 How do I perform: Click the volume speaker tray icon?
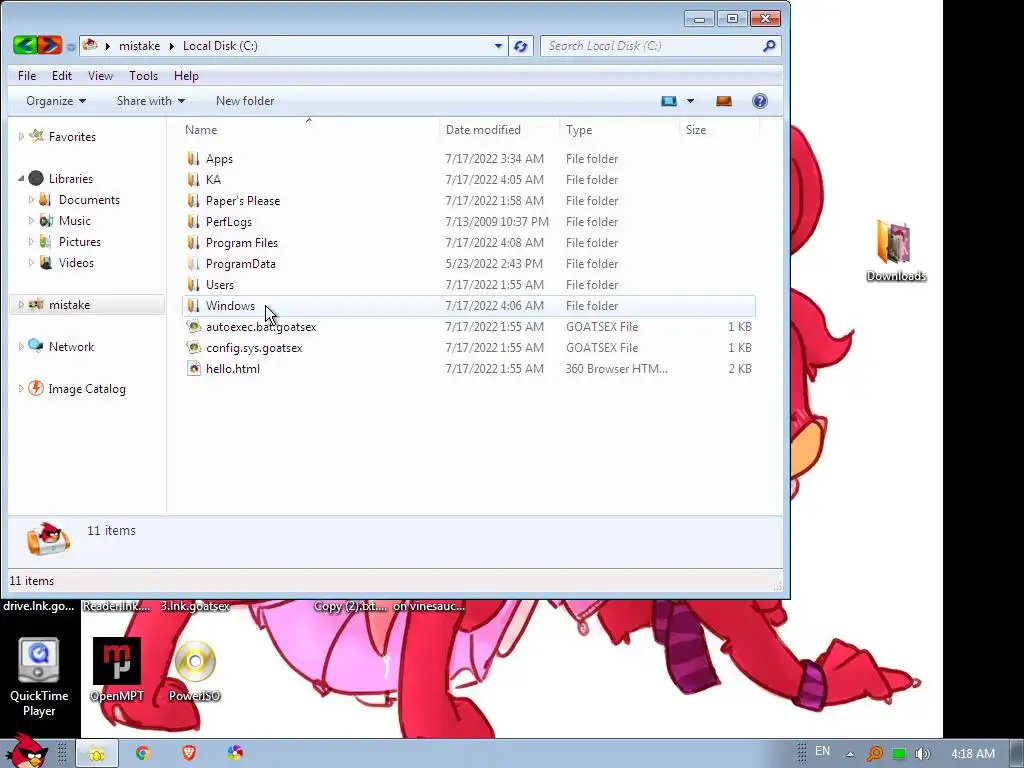tap(922, 754)
